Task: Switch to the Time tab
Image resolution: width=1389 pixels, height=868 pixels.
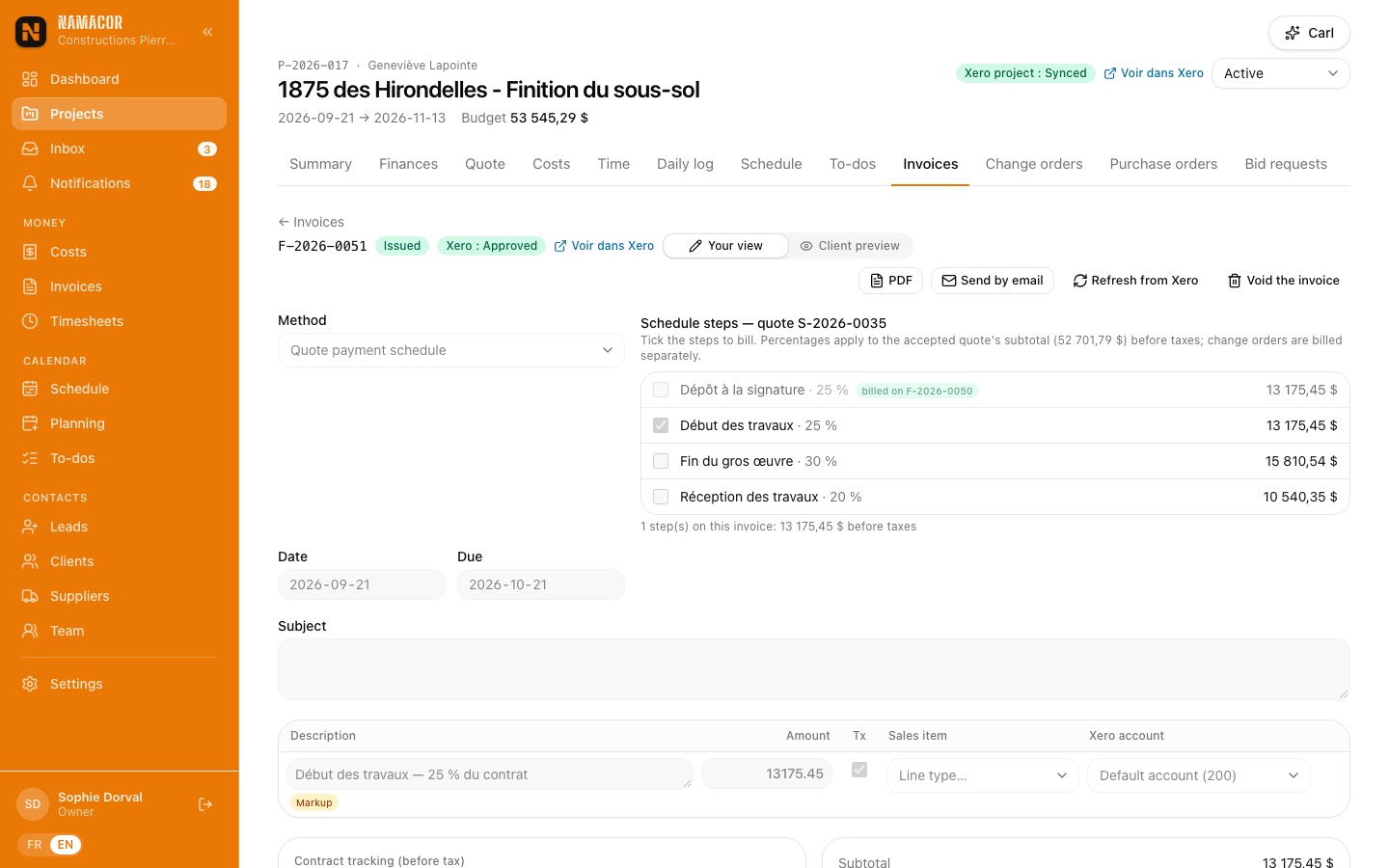Action: tap(613, 164)
